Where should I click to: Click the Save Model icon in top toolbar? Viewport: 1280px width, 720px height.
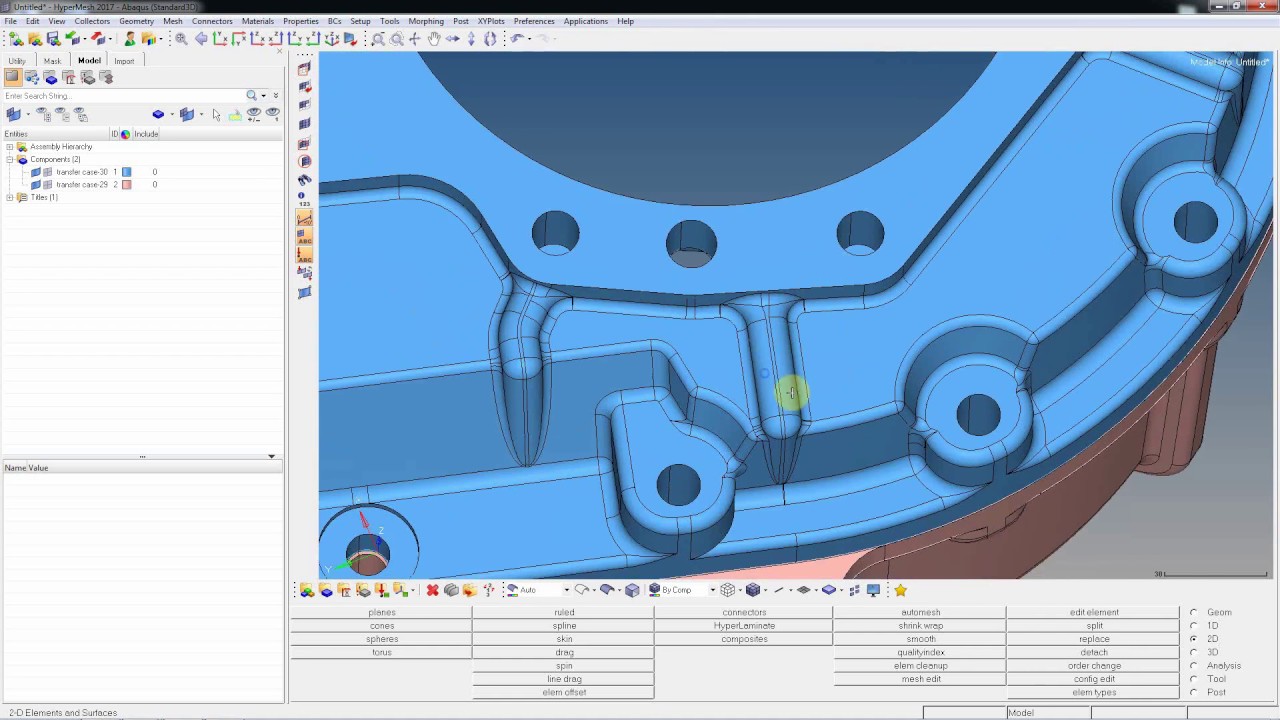pos(53,39)
